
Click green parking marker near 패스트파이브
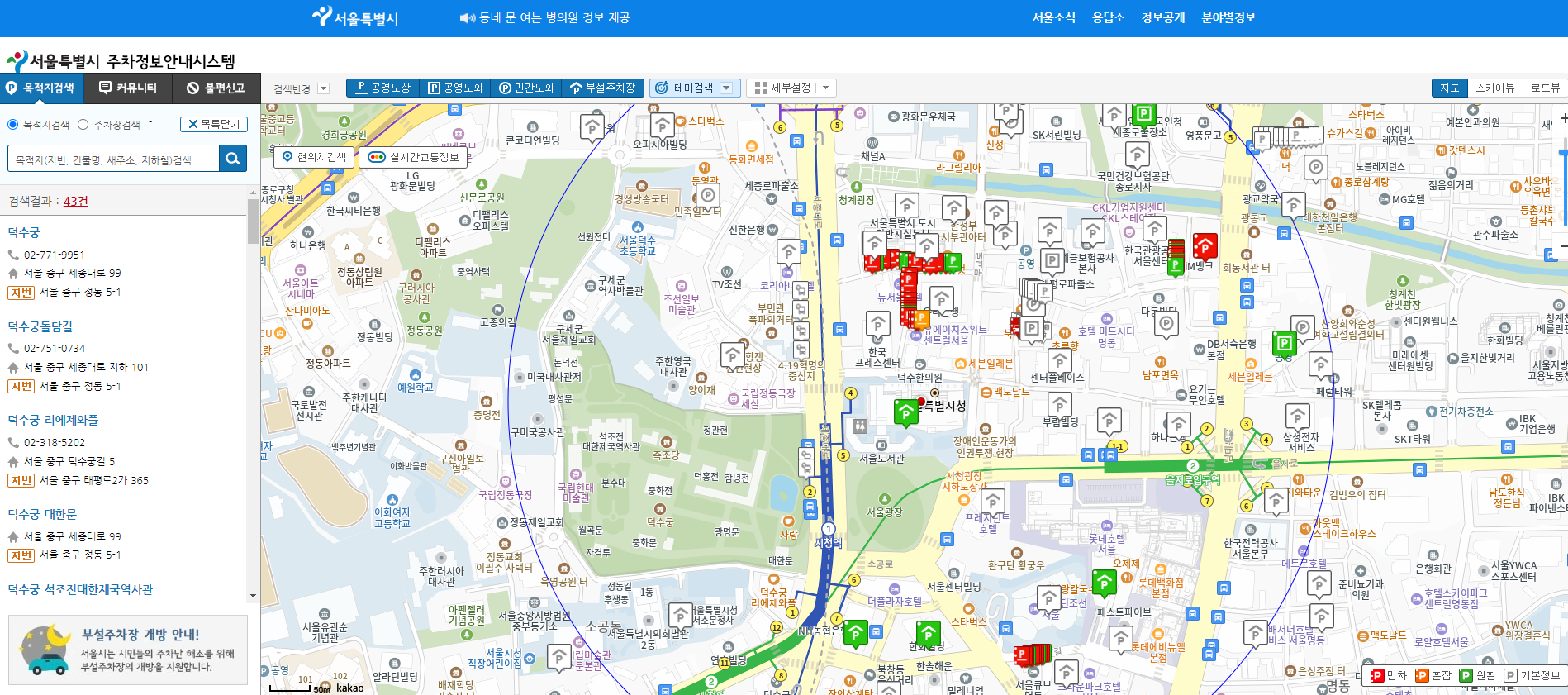[1104, 583]
